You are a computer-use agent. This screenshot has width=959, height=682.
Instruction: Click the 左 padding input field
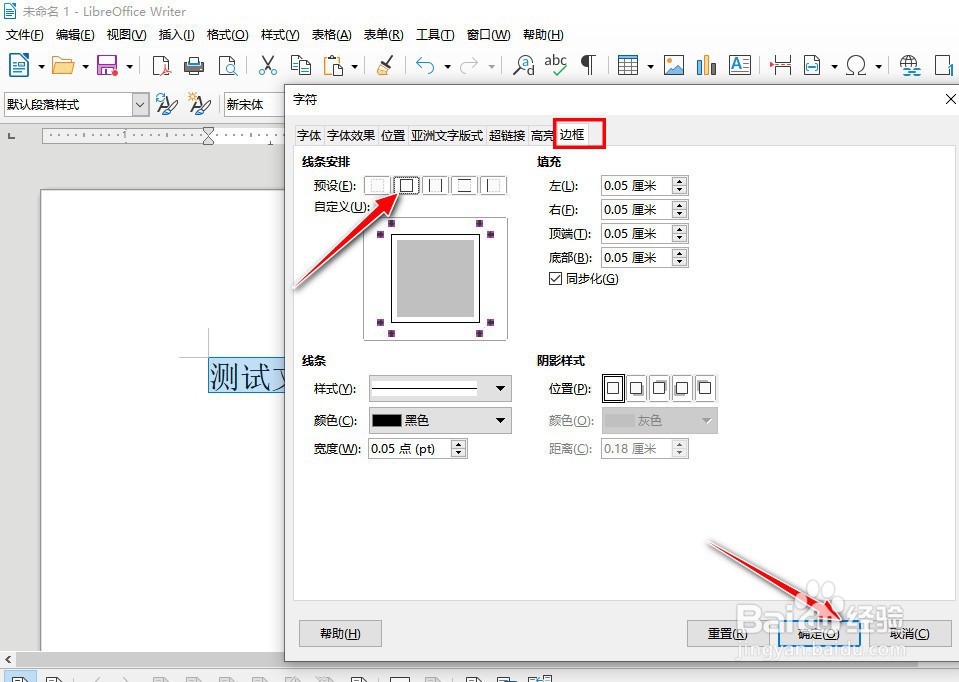click(644, 185)
